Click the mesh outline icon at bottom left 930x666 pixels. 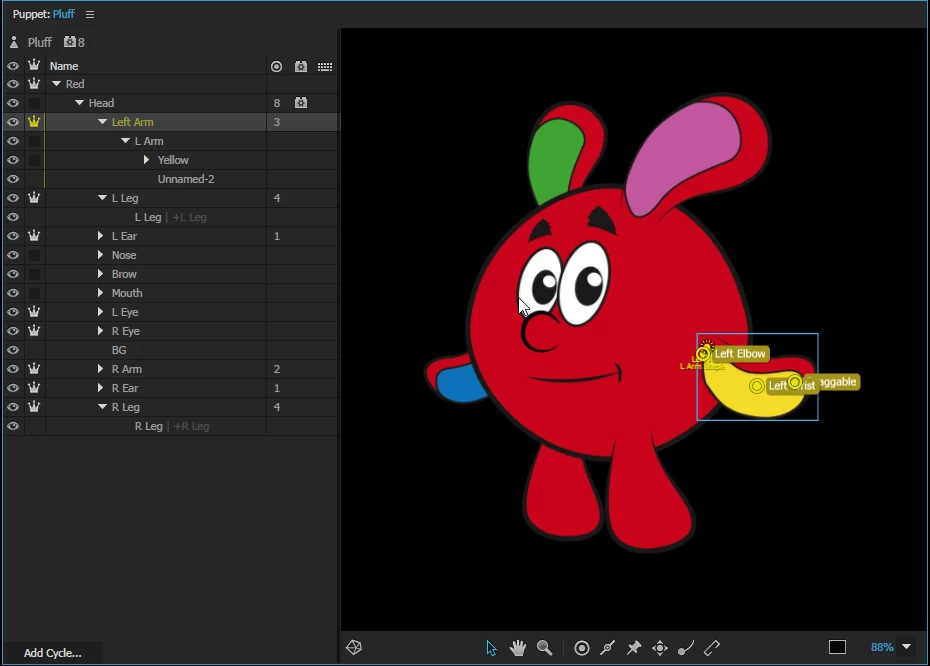click(x=354, y=647)
